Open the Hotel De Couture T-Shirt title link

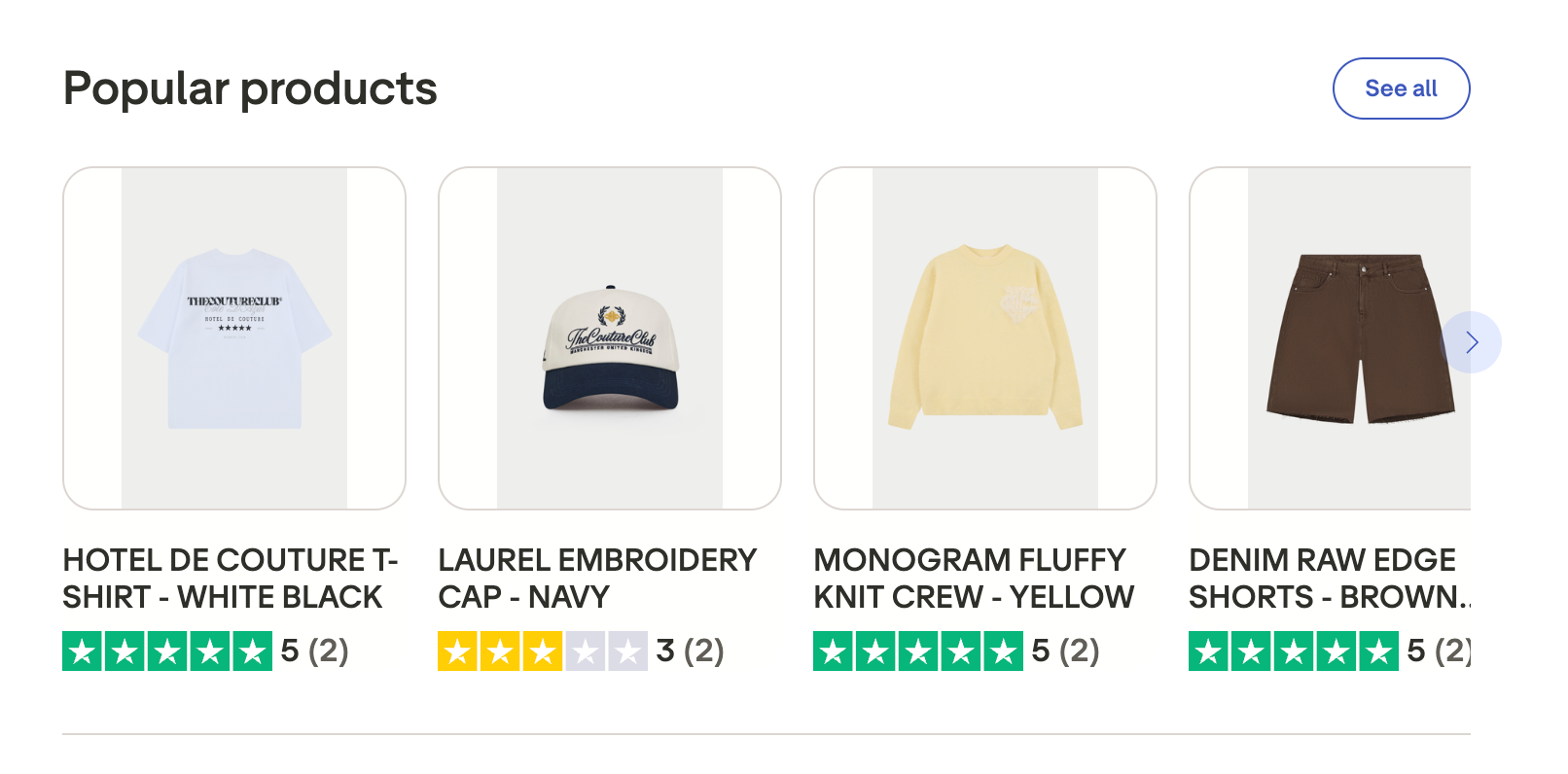coord(231,579)
